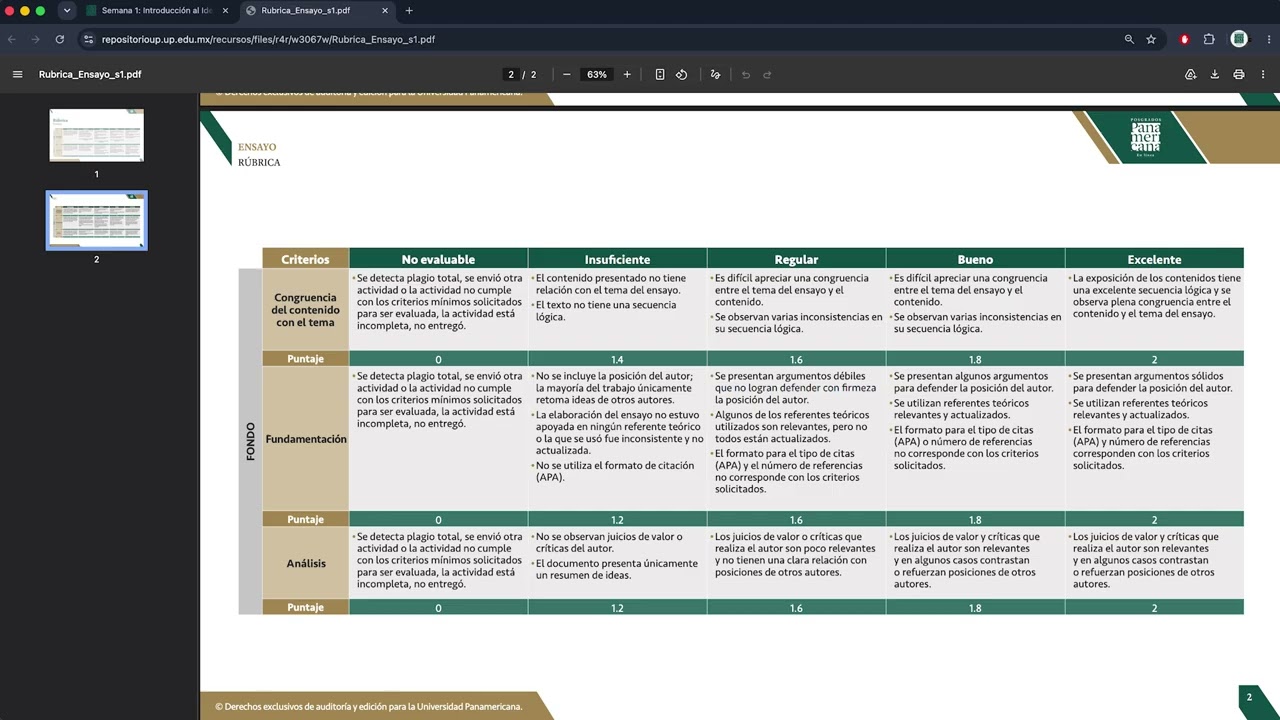Close the Rubrica_Ensayo_s1.pdf tab

click(x=385, y=11)
